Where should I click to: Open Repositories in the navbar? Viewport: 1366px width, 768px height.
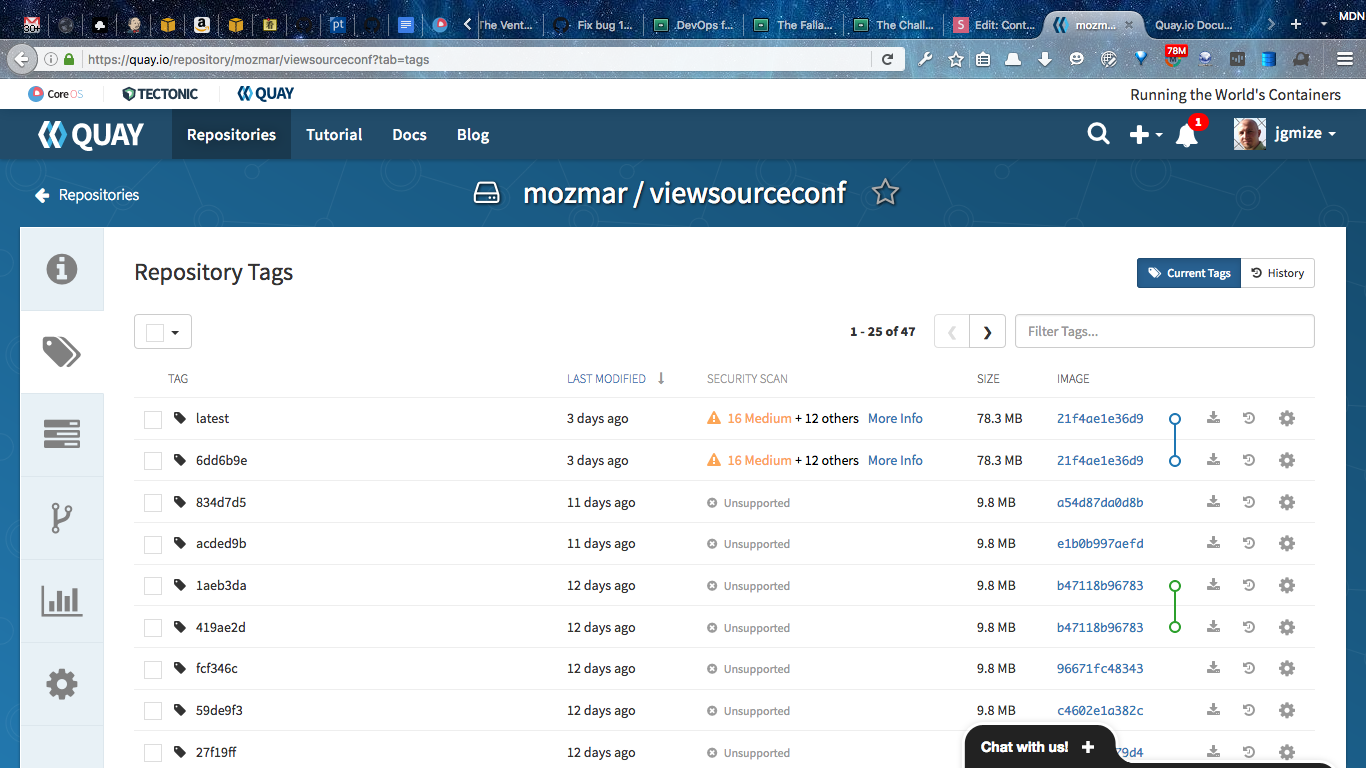tap(231, 134)
